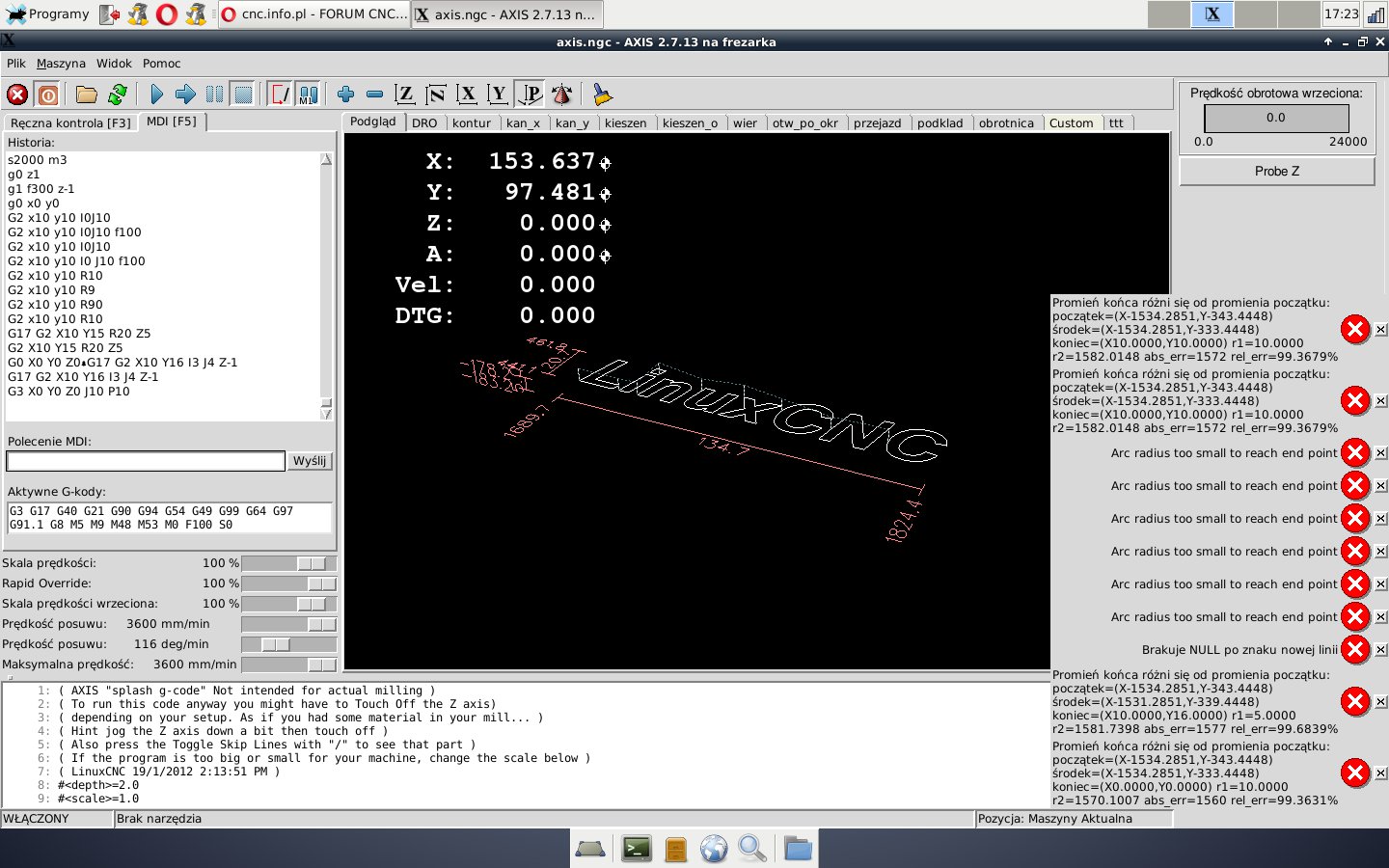Open the obrotnica tab
Viewport: 1389px width, 868px height.
click(1006, 123)
